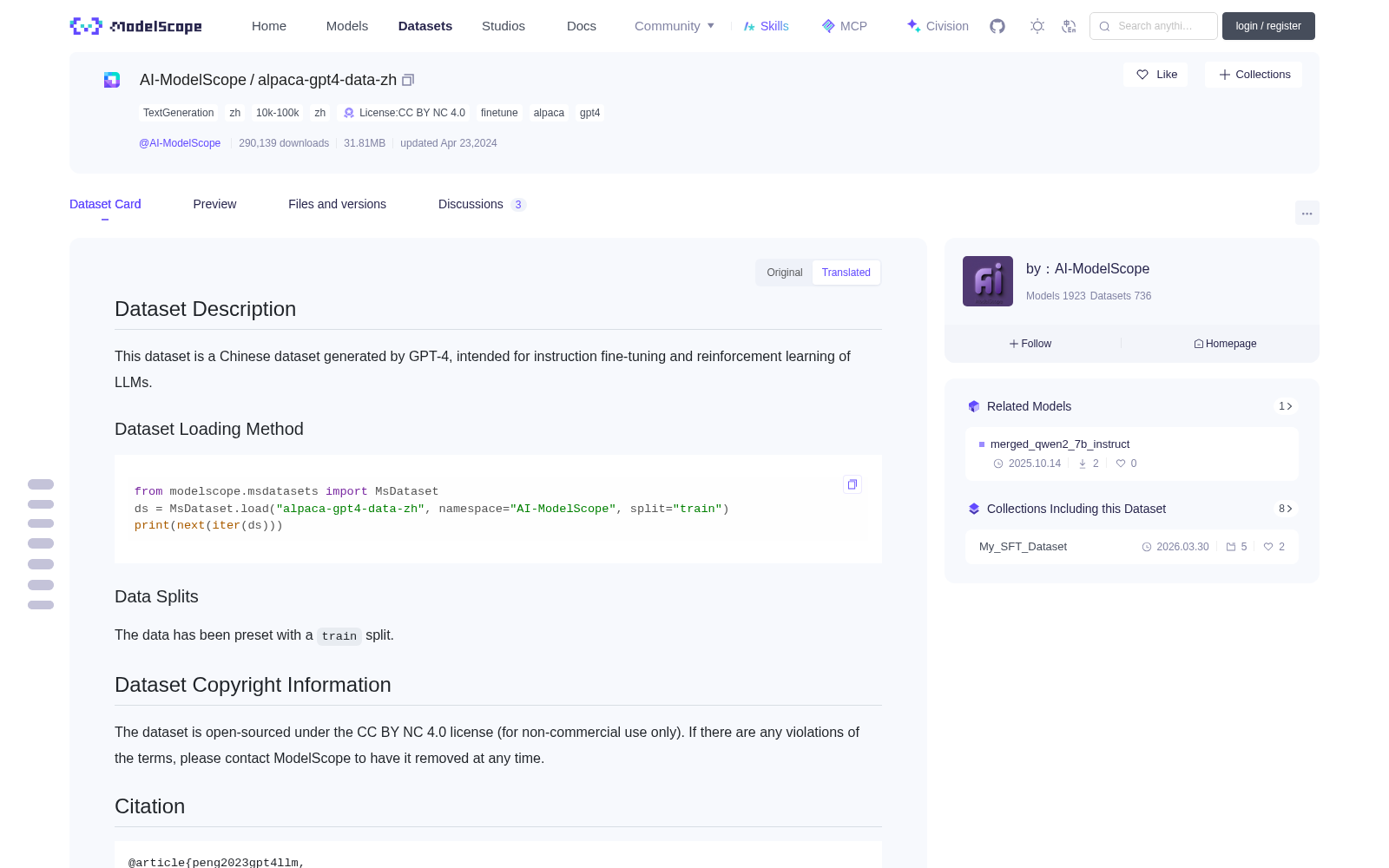Open the Studios section
Image resolution: width=1389 pixels, height=868 pixels.
504,26
